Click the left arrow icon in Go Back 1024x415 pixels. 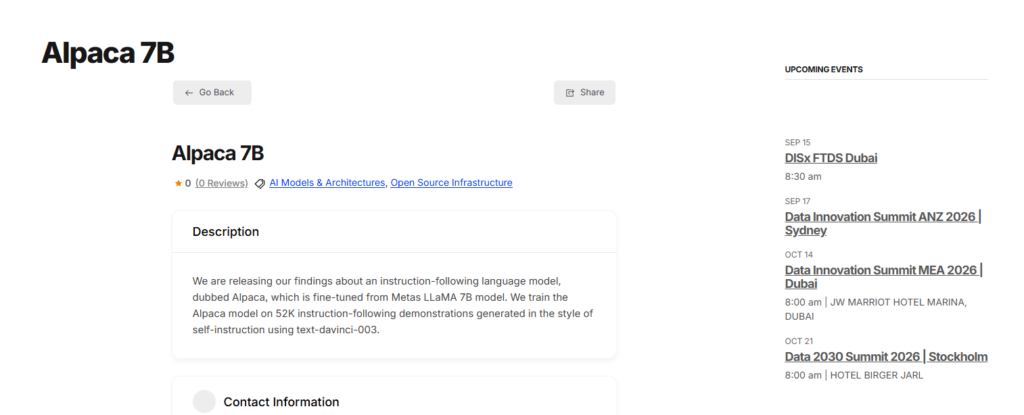click(x=189, y=93)
